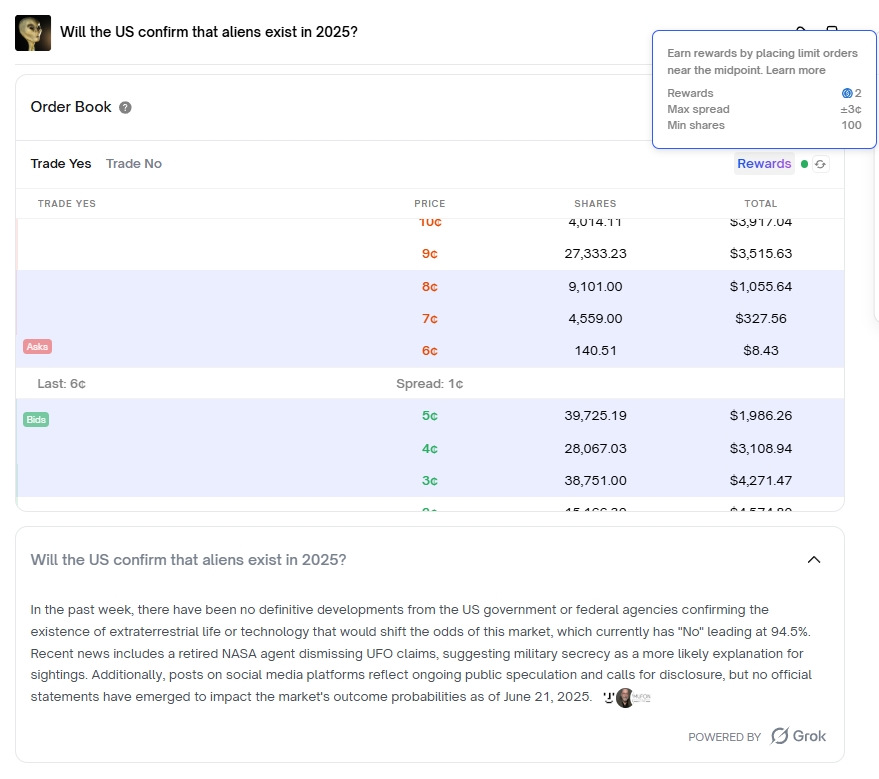Viewport: 879px width, 779px height.
Task: Expand the market summary by its title
Action: pos(189,560)
